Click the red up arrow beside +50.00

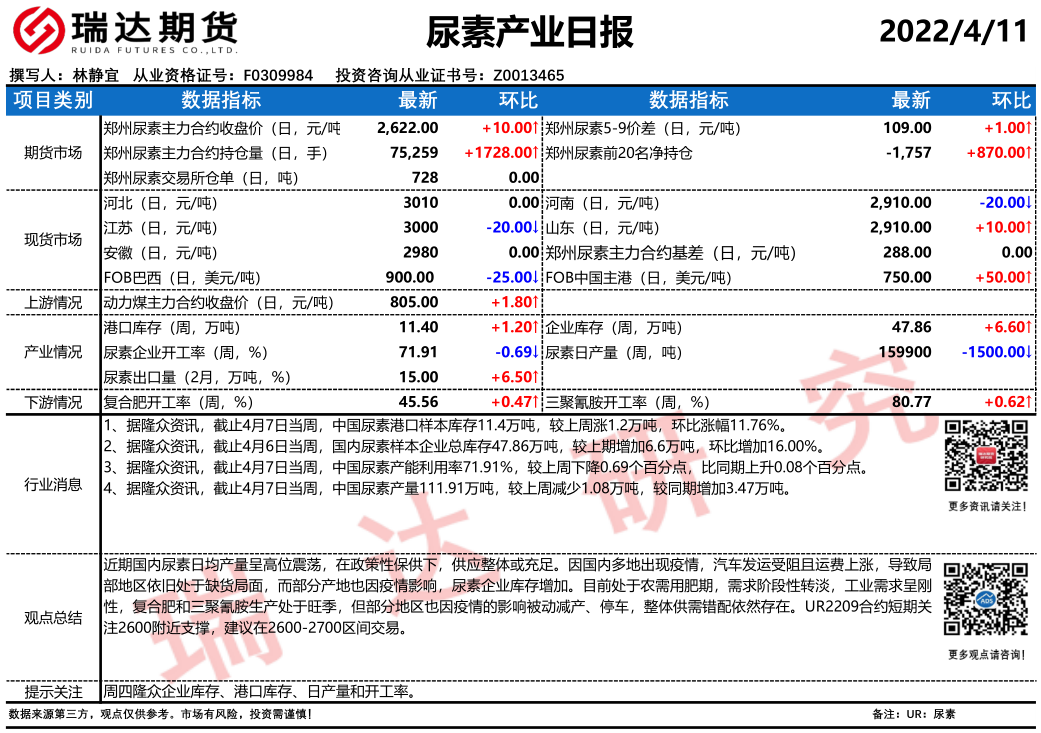[x=1029, y=278]
